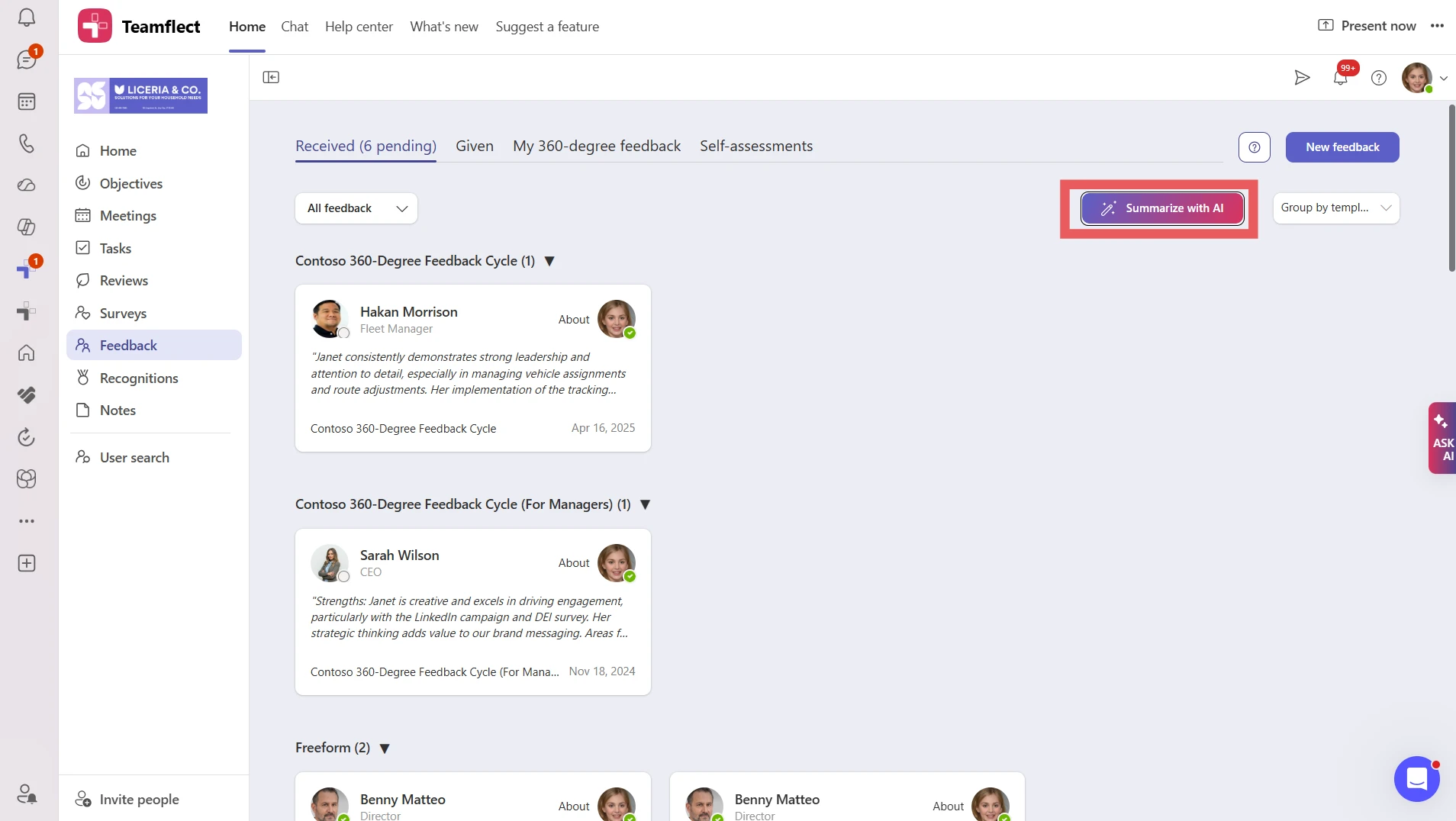Go to Home in sidebar
The width and height of the screenshot is (1456, 821).
(154, 151)
